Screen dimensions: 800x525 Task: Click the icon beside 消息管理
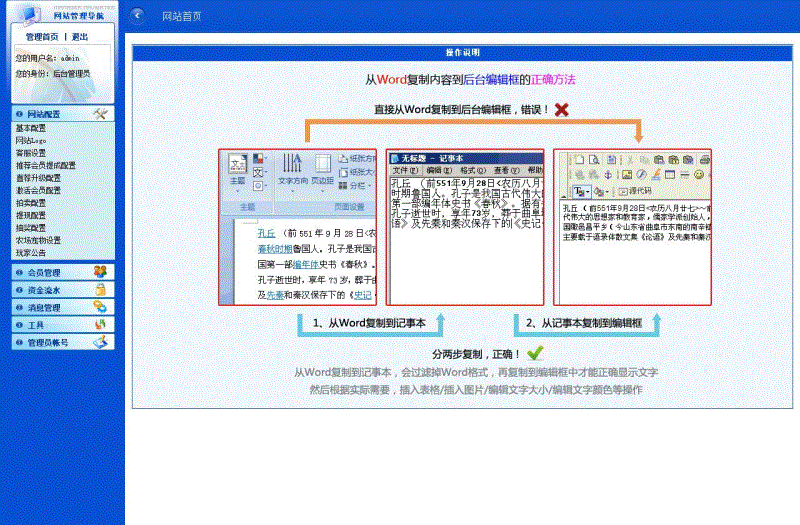(100, 308)
